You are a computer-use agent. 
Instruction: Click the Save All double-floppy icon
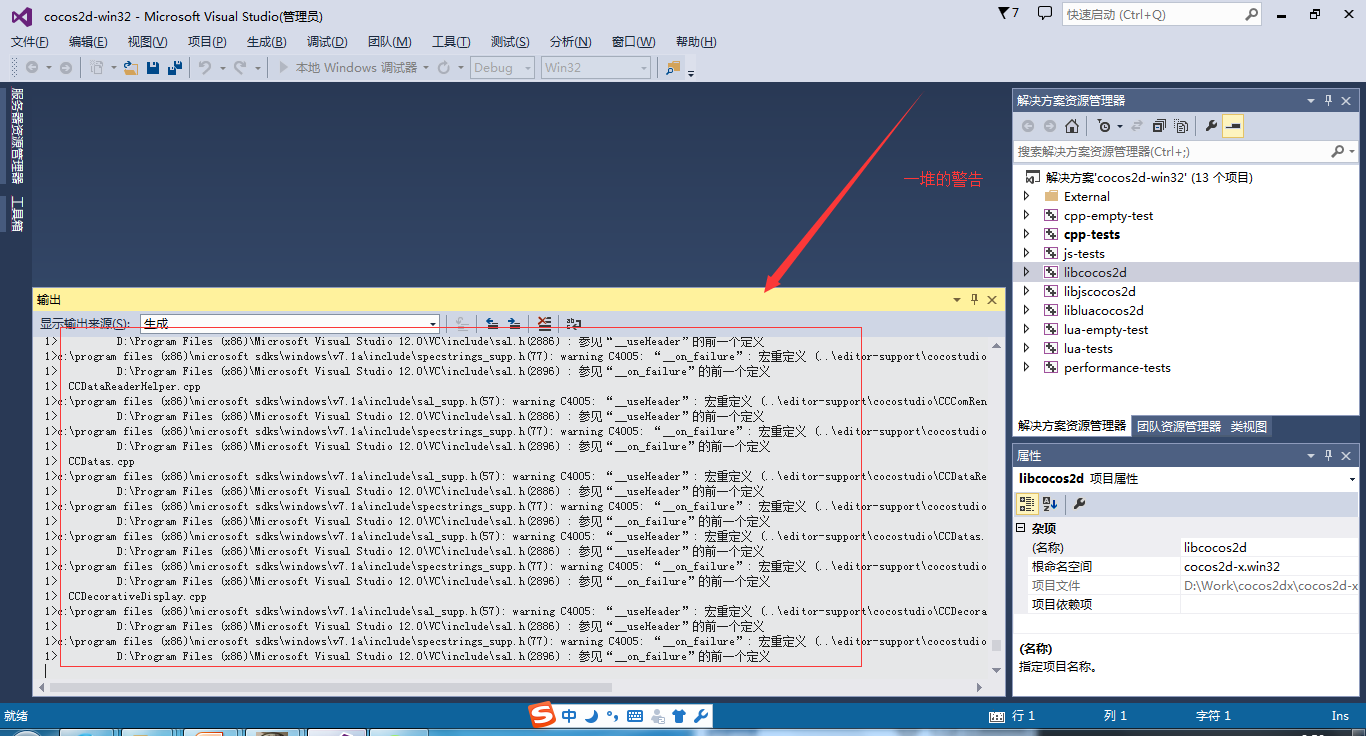click(x=175, y=68)
